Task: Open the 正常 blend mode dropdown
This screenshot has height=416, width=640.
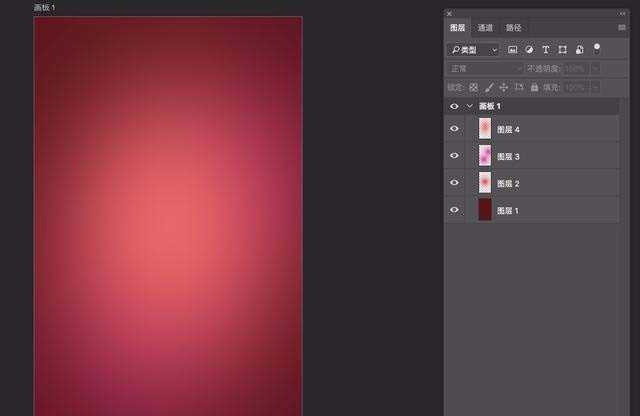Action: tap(485, 68)
